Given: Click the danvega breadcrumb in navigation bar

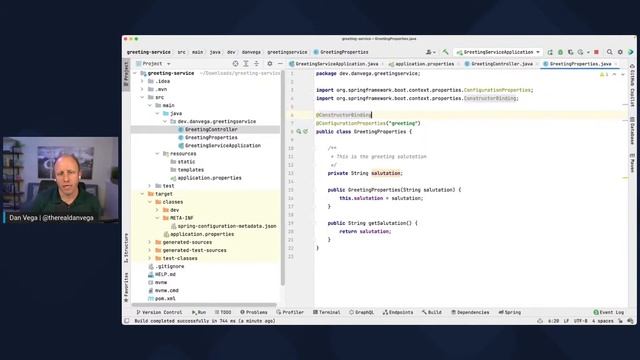Looking at the screenshot, I should coord(251,52).
